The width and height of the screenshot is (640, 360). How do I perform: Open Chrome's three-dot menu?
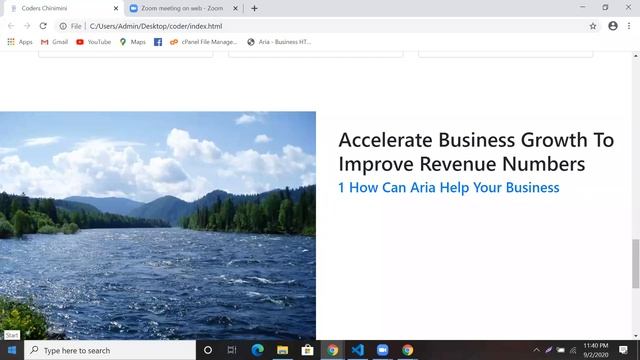click(x=629, y=26)
